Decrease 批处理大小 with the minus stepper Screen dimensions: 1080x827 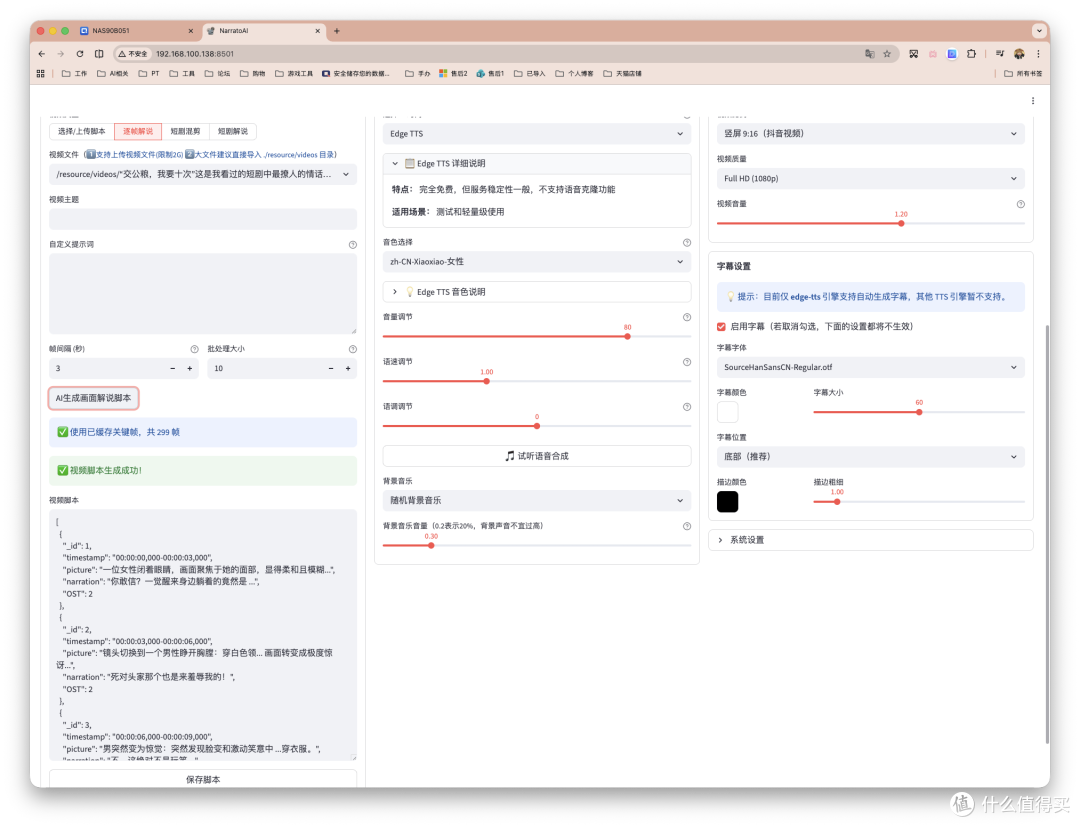pos(331,368)
